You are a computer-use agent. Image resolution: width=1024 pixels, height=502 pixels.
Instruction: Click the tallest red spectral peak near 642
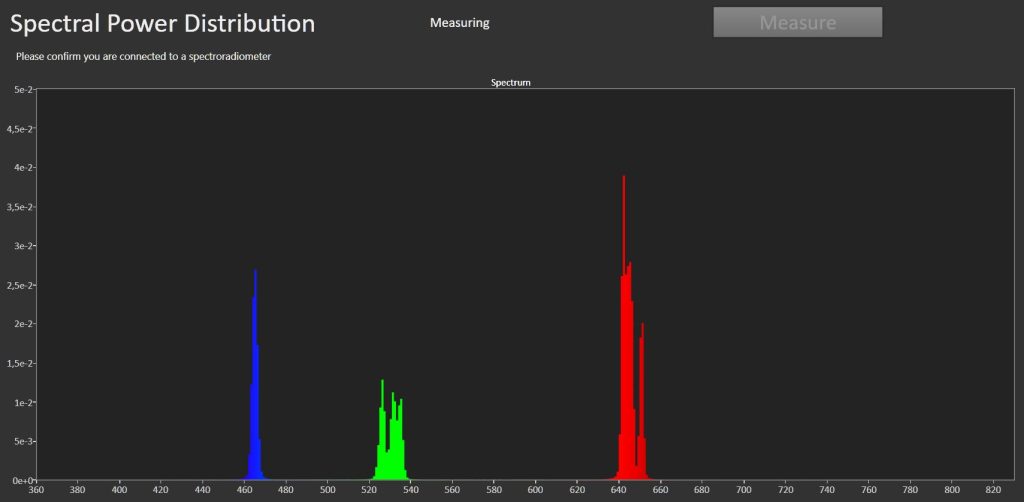click(624, 326)
